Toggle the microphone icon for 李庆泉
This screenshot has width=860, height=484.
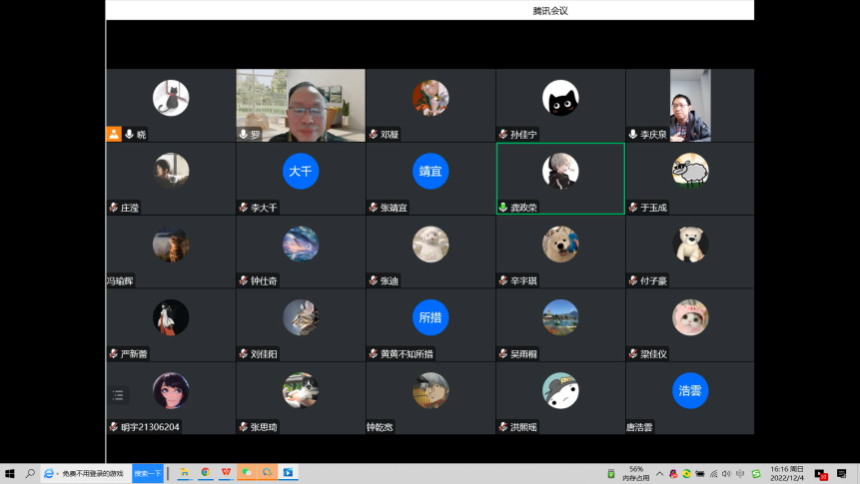coord(633,134)
